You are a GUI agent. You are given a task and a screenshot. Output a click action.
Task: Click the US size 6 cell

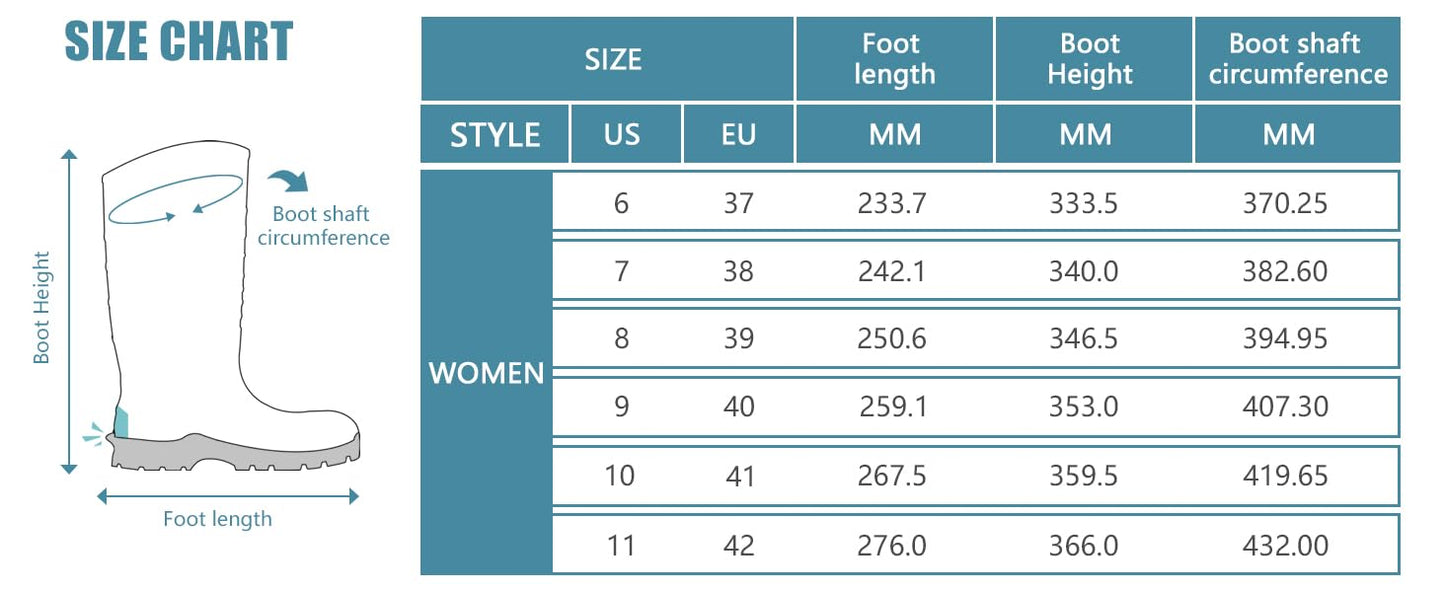pyautogui.click(x=621, y=203)
